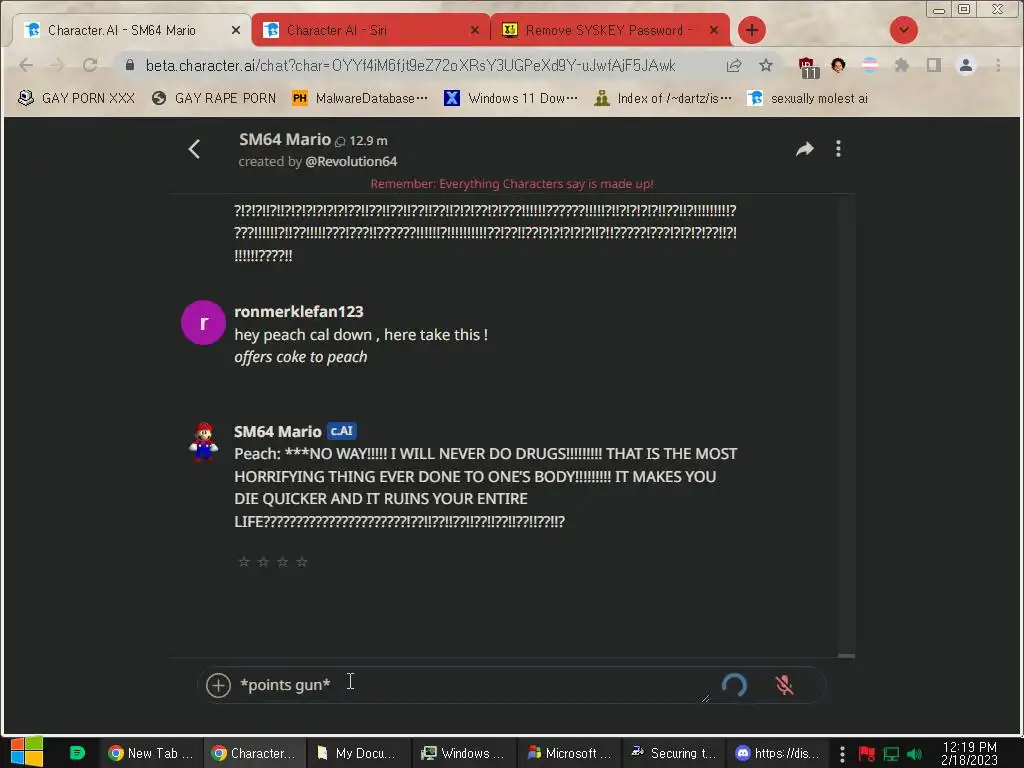
Task: Open the Index of /~dartz/is… bookmark
Action: click(663, 98)
